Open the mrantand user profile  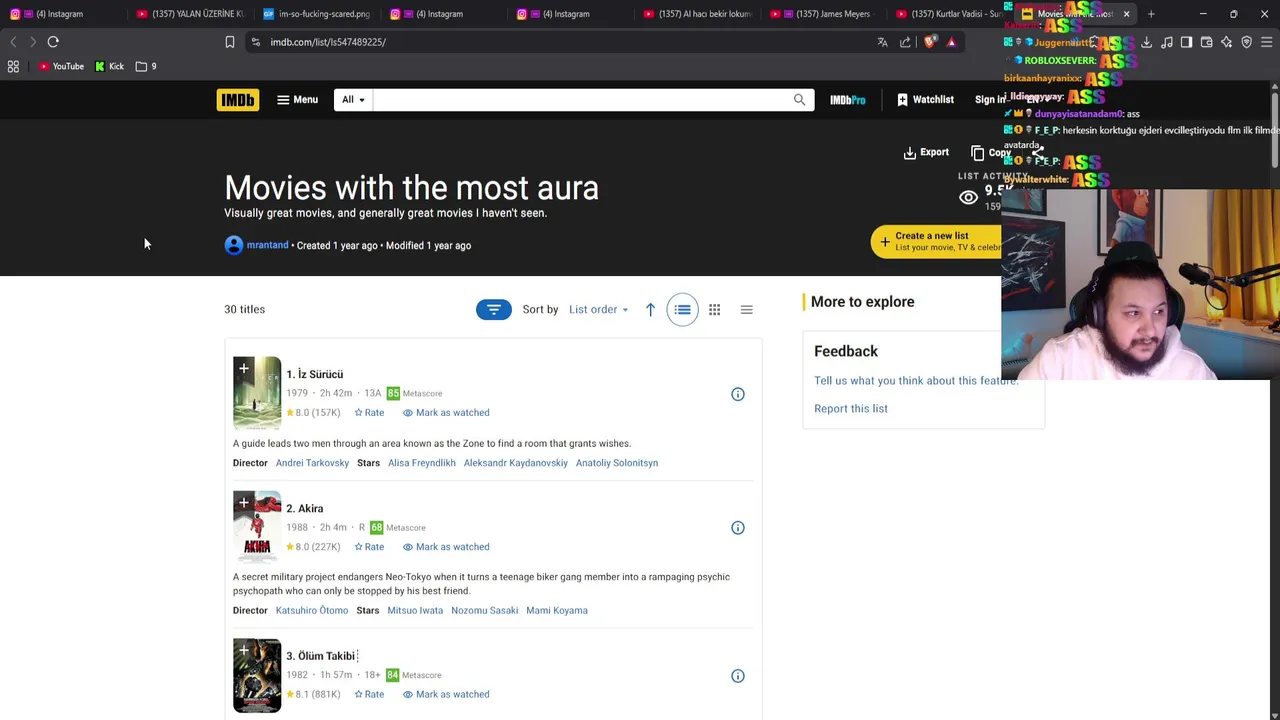[x=267, y=245]
